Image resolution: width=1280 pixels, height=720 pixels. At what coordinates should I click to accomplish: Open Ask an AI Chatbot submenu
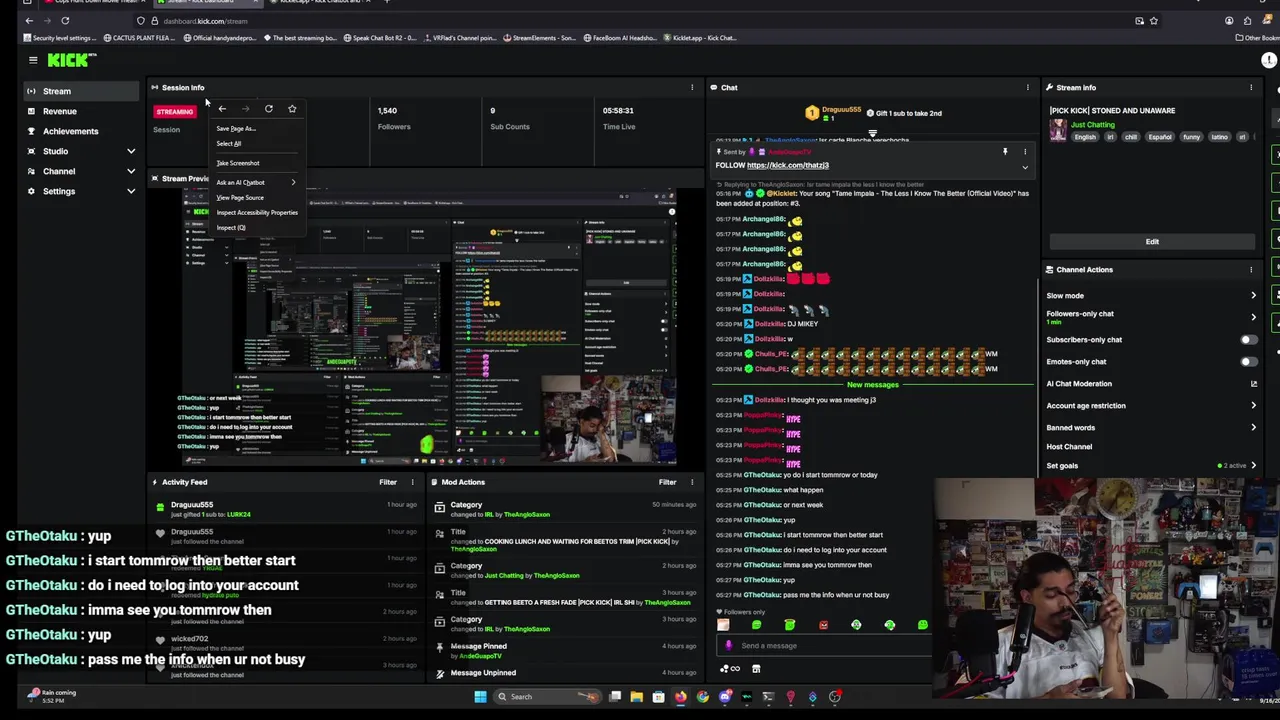tap(256, 182)
